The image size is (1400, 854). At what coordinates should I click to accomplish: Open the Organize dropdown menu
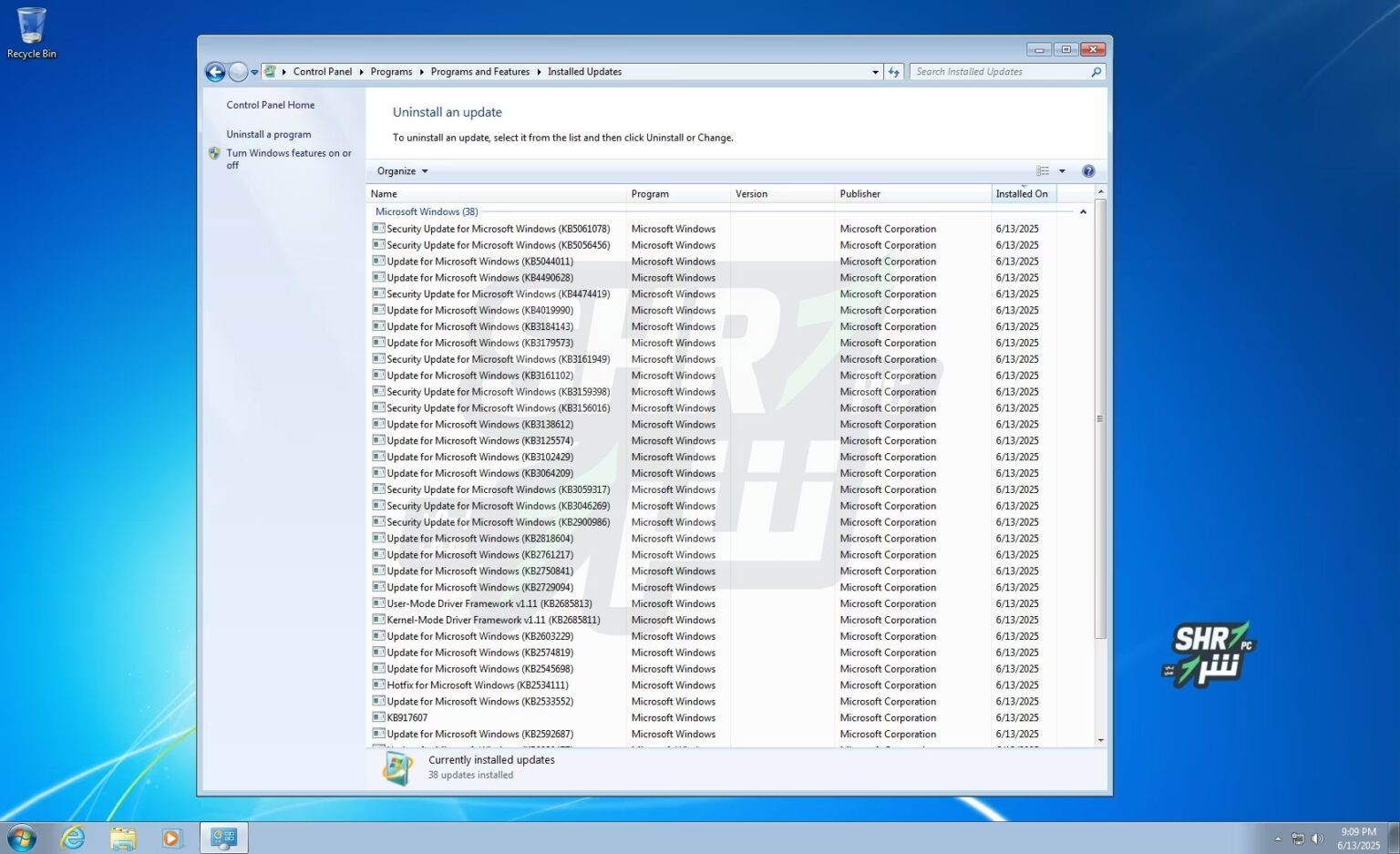pyautogui.click(x=401, y=170)
